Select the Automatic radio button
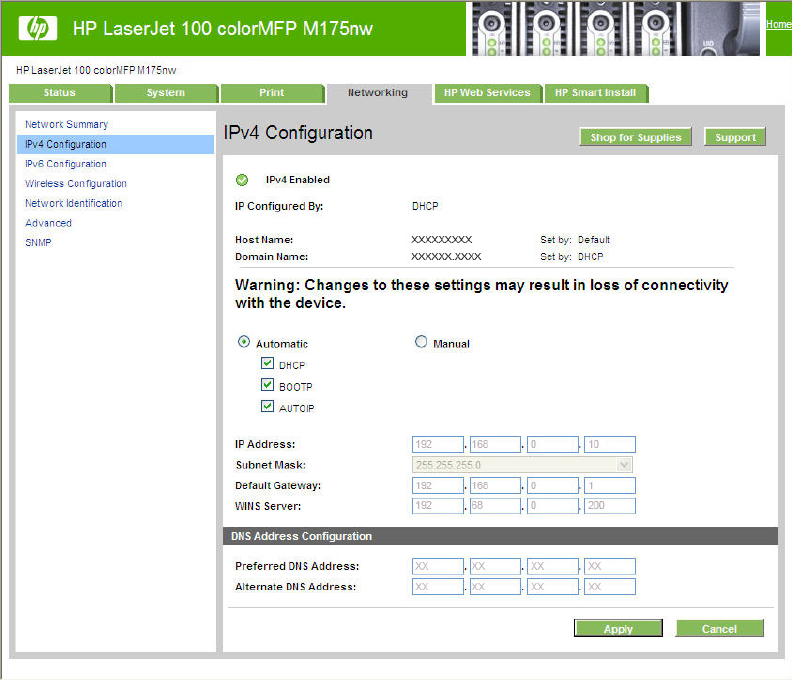This screenshot has width=793, height=680. pos(244,342)
